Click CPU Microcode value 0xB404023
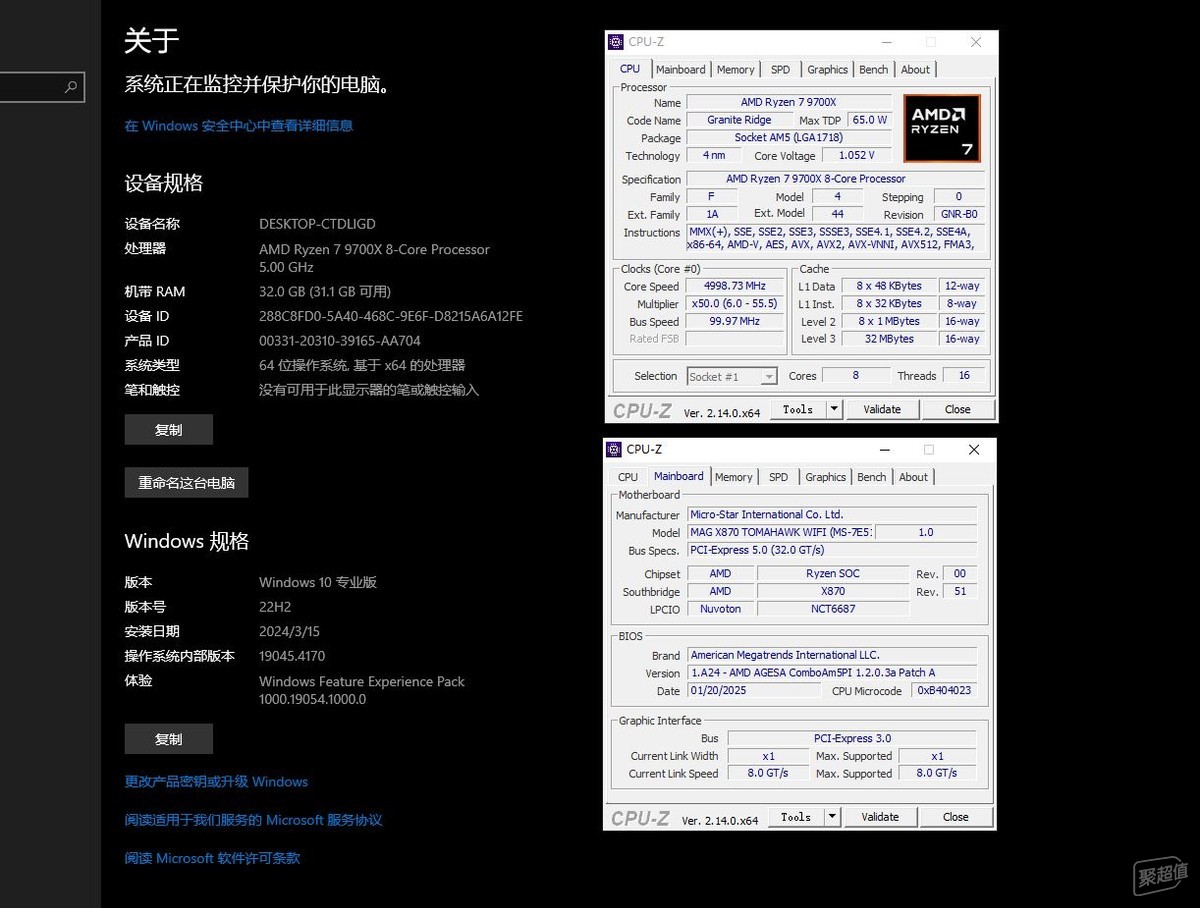The image size is (1200, 908). 945,691
